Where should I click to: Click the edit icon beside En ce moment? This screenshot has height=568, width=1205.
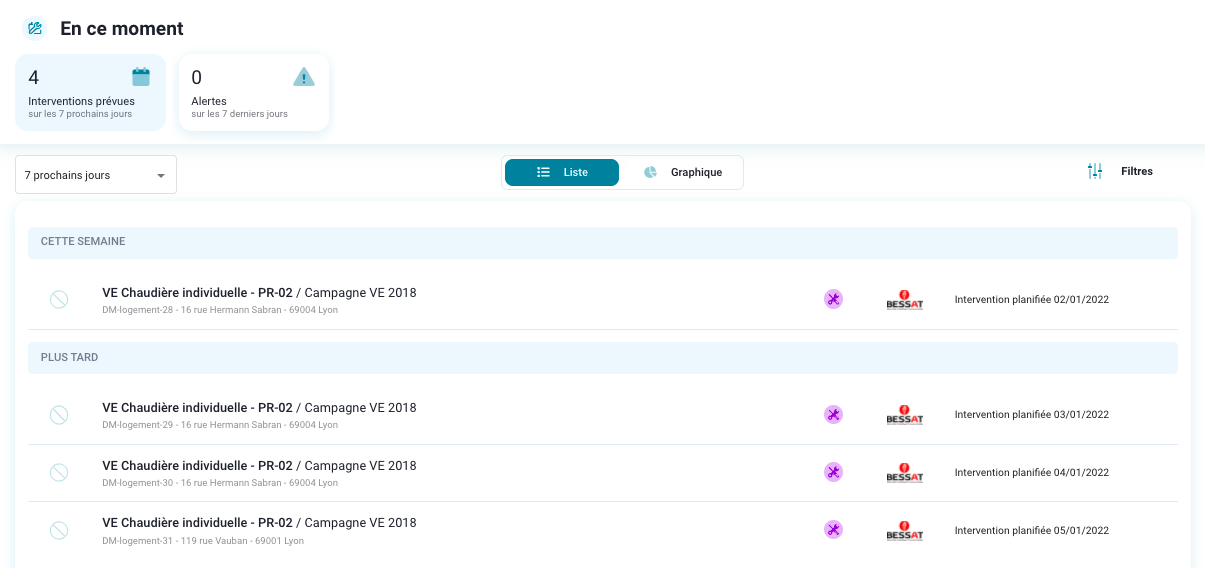(x=35, y=29)
